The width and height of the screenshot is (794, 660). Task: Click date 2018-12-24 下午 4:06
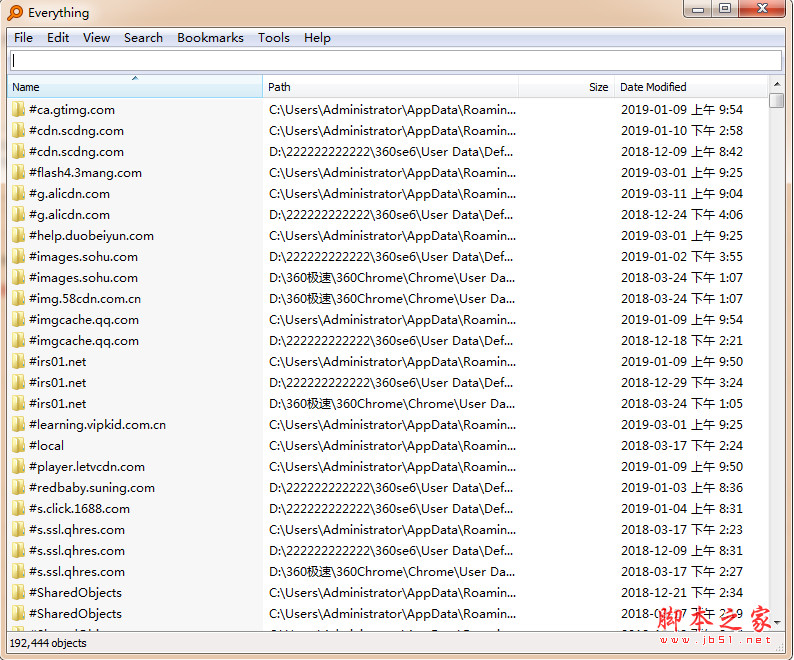tap(682, 215)
